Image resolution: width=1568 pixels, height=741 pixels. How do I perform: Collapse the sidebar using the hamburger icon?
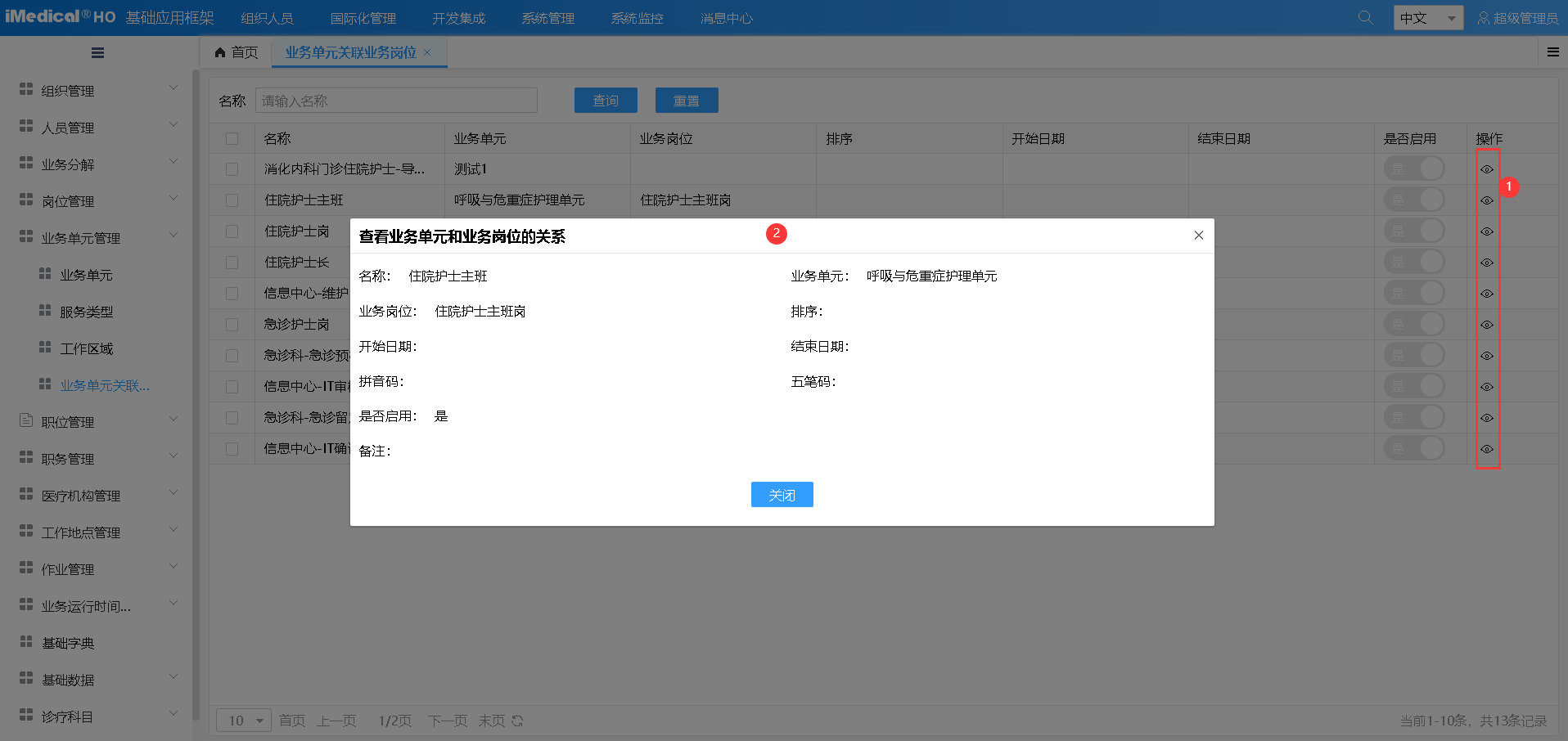pos(97,52)
